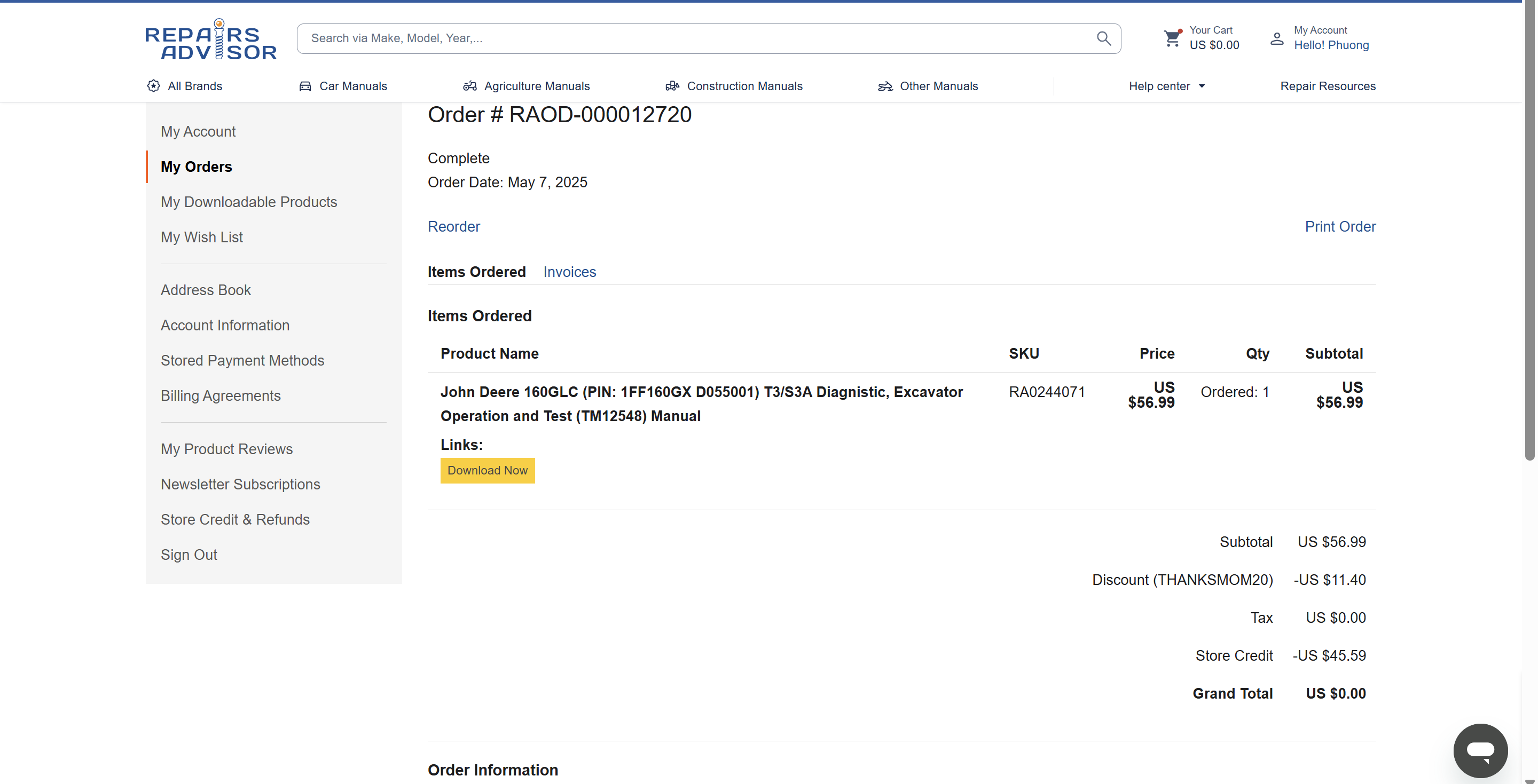Focus the manual search field
Viewport: 1538px width, 784px height.
point(709,38)
